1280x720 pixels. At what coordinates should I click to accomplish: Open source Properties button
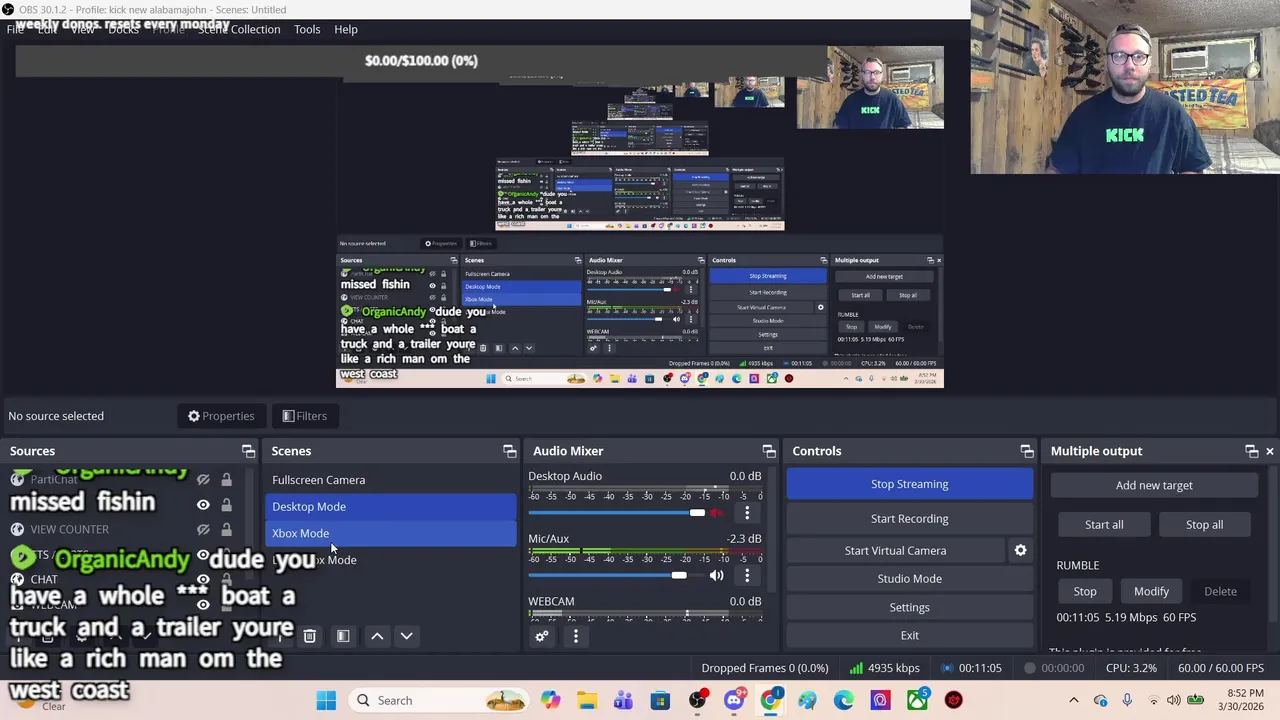[x=221, y=416]
